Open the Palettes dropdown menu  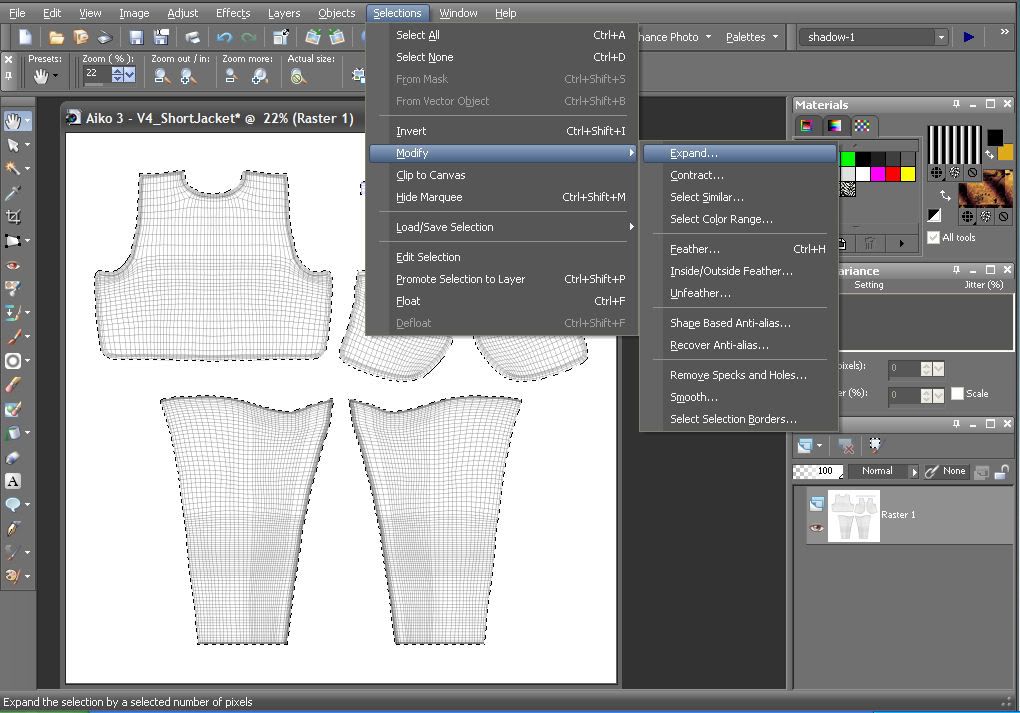click(x=752, y=37)
